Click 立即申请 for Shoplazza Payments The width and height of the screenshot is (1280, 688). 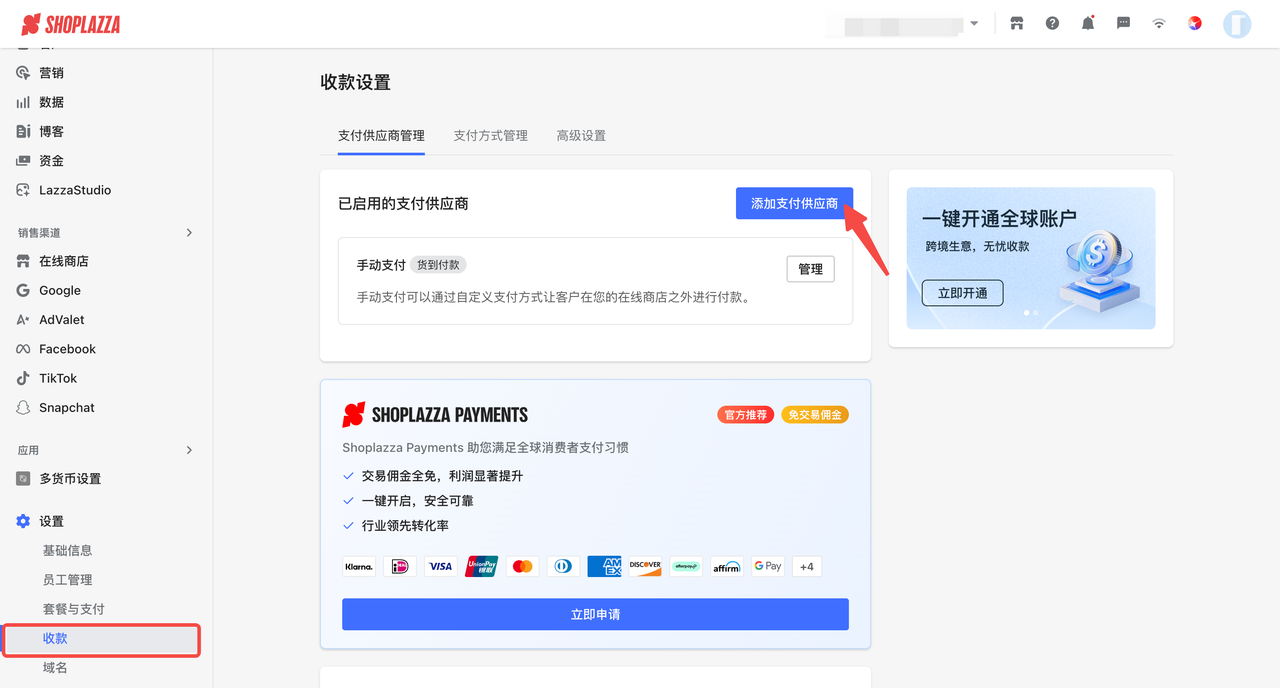pyautogui.click(x=595, y=614)
